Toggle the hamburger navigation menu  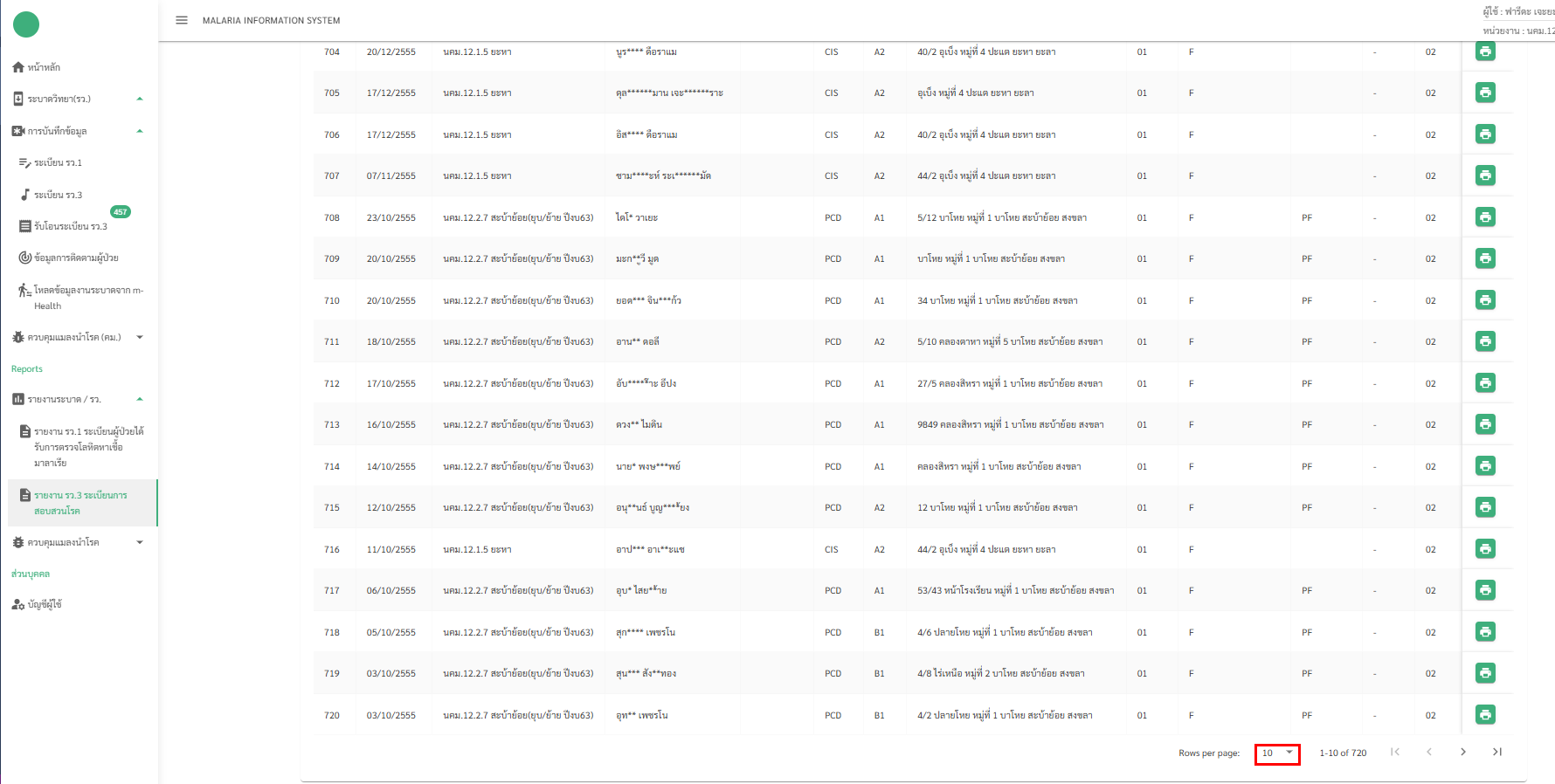(182, 20)
